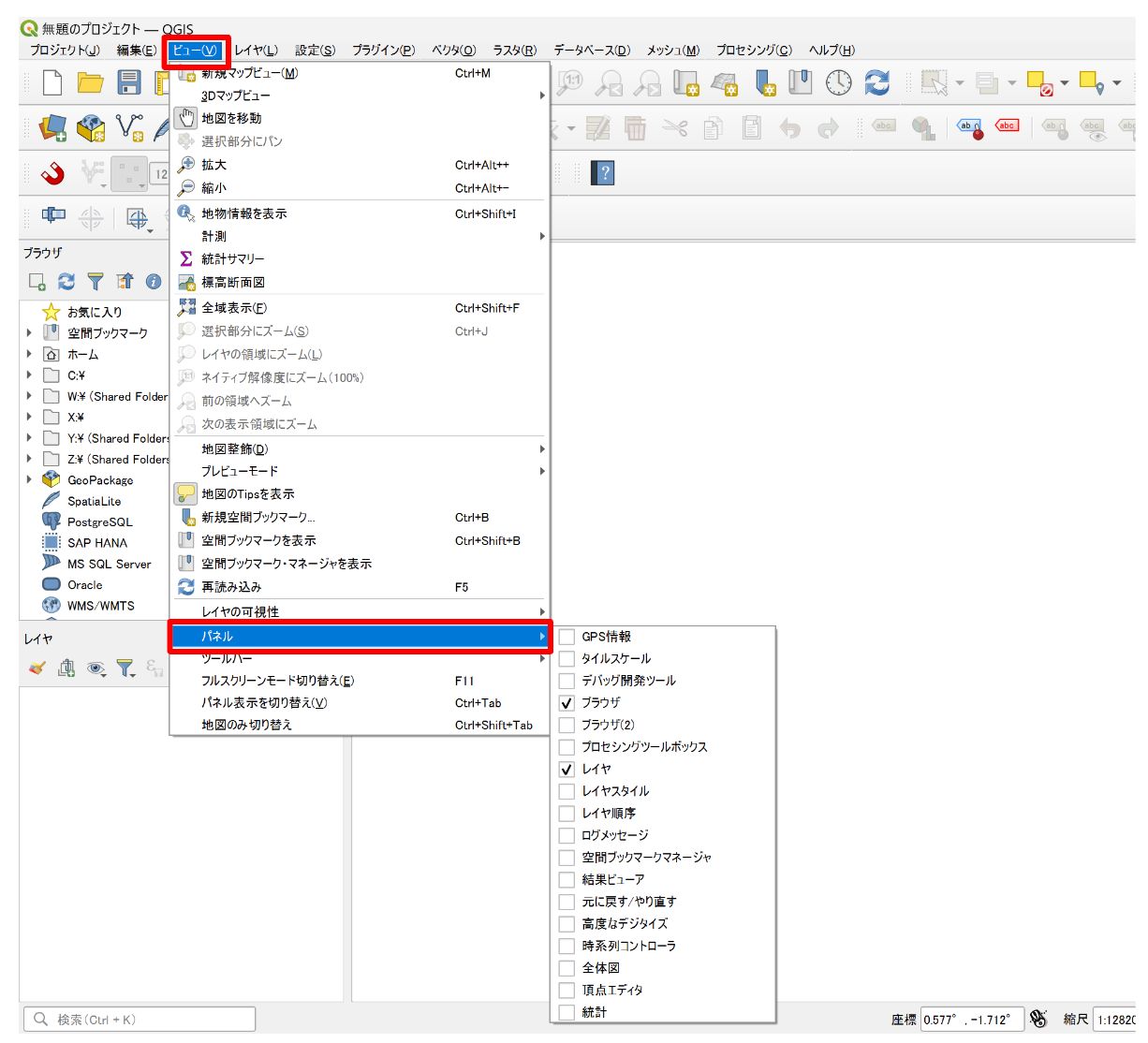1148x1043 pixels.
Task: Check the タイルスケール panel
Action: (567, 658)
